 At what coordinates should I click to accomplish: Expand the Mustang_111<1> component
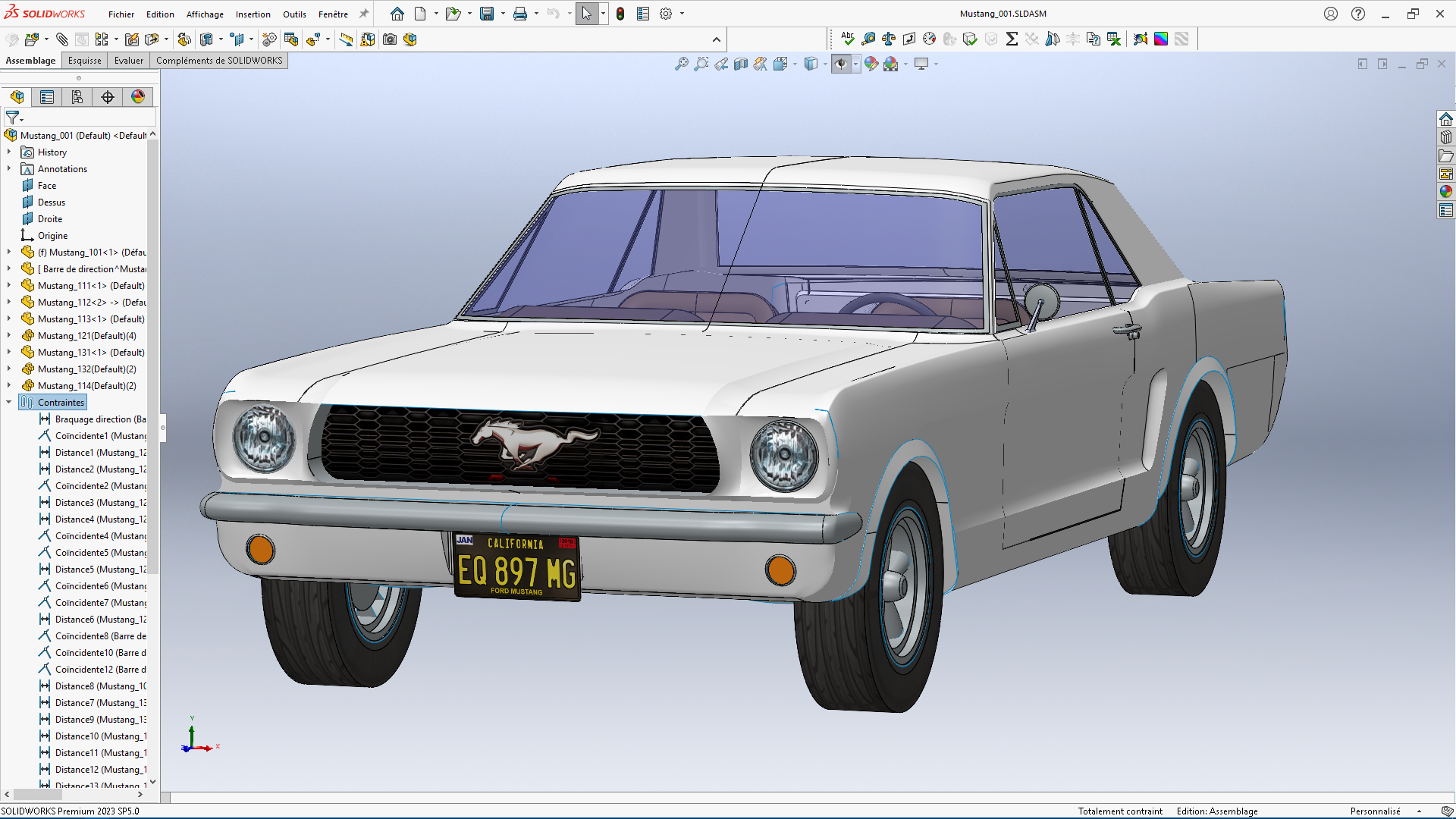tap(9, 285)
